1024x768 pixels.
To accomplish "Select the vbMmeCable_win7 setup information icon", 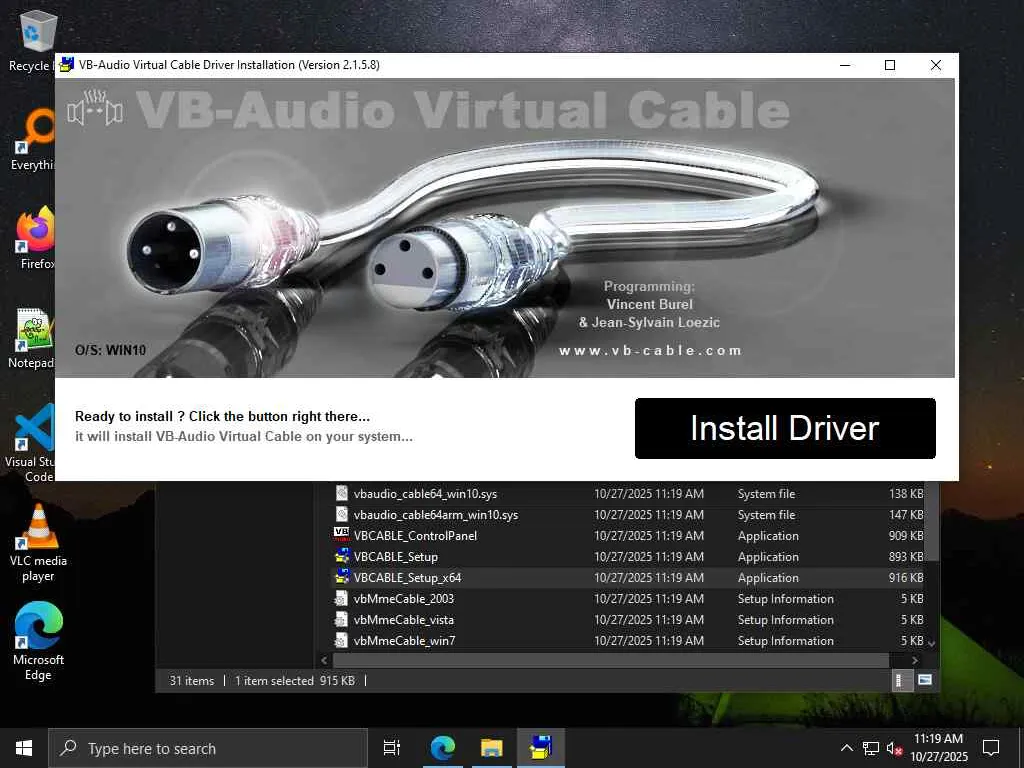I will [x=341, y=640].
